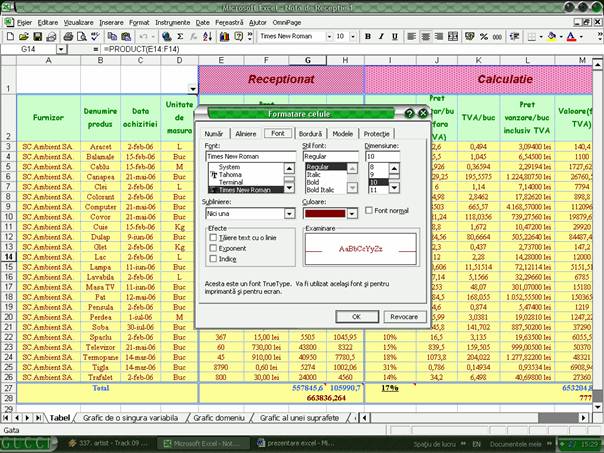Open the Borders dropdown arrow in toolbar
The image size is (604, 453).
pyautogui.click(x=541, y=37)
